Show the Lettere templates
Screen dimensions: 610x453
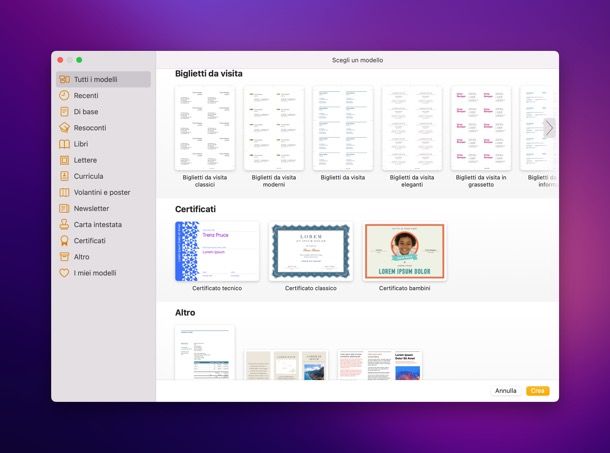85,160
